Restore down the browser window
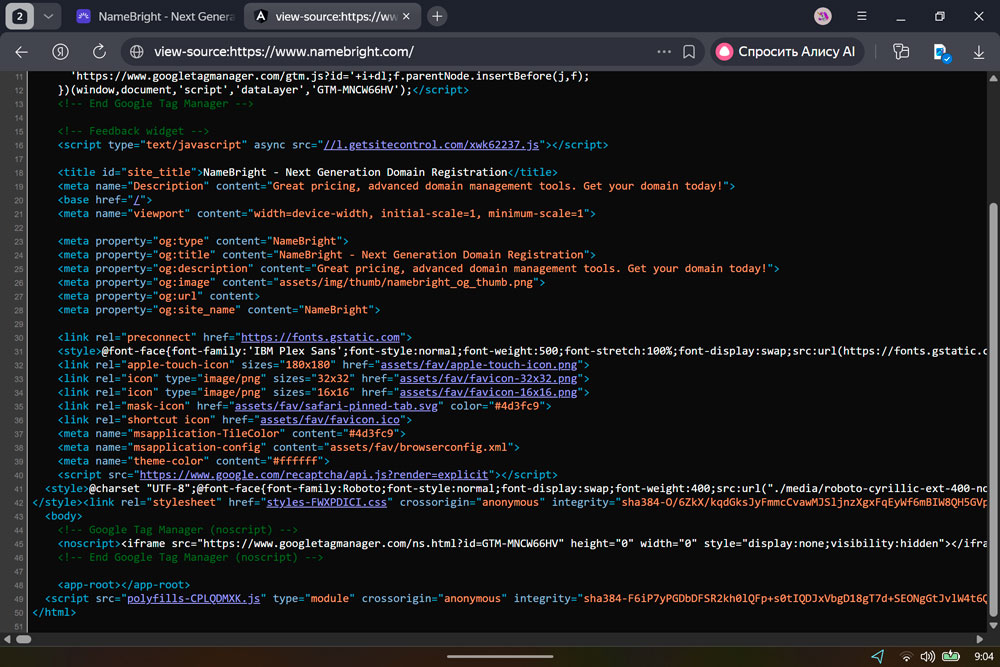This screenshot has width=1000, height=667. [x=939, y=17]
